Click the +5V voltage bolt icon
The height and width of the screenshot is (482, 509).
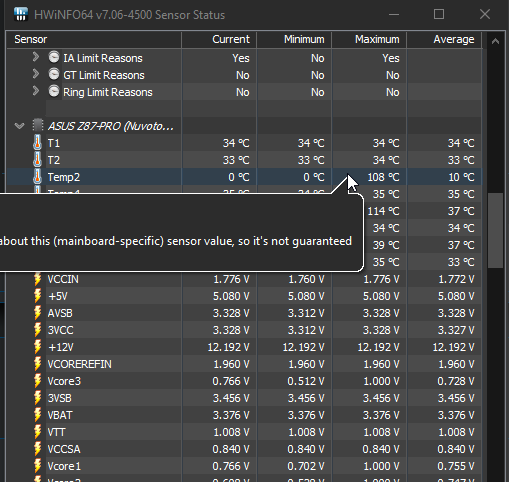pos(38,296)
